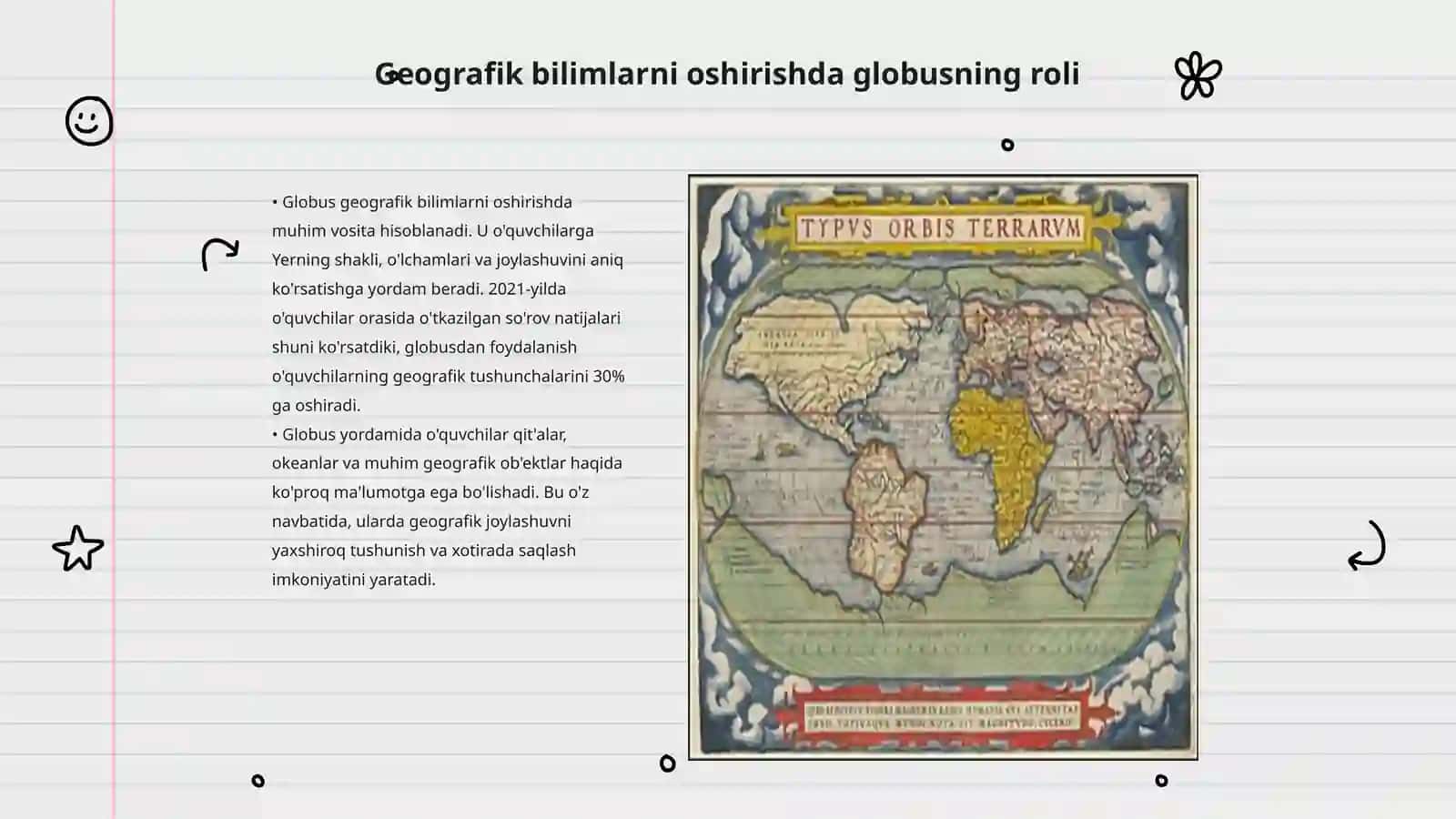Click line 'o'quvchilar orasida o'tkazilgan so'rov natijalari'
1456x819 pixels.
point(446,318)
